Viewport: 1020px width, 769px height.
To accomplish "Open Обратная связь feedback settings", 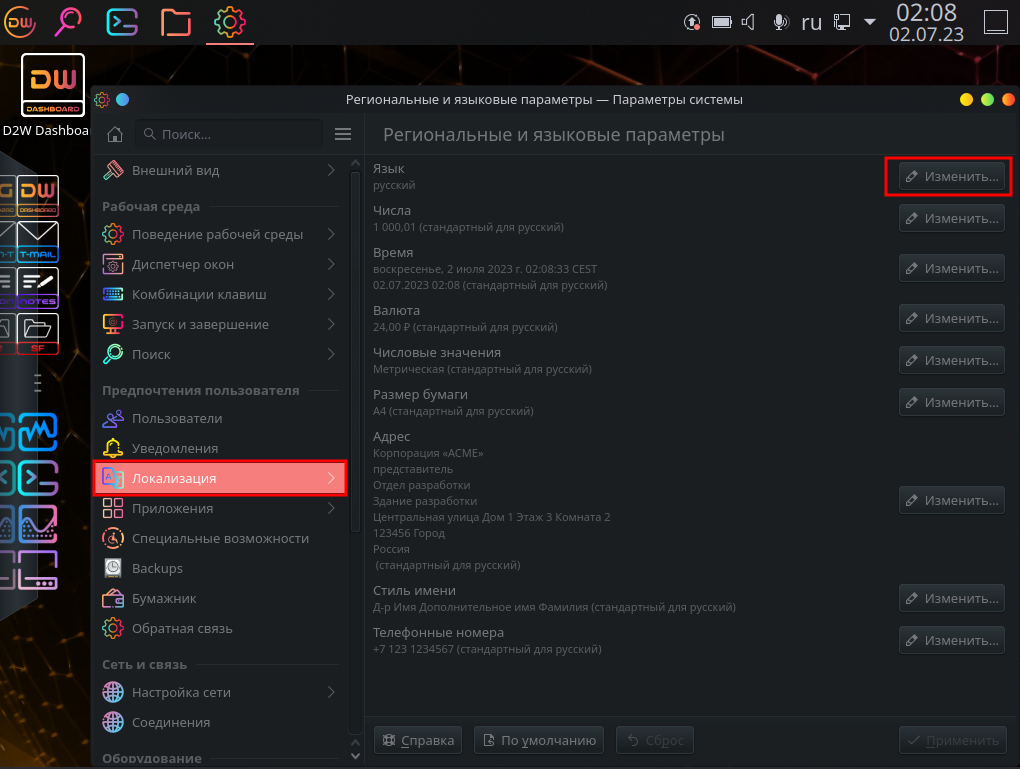I will pyautogui.click(x=182, y=628).
